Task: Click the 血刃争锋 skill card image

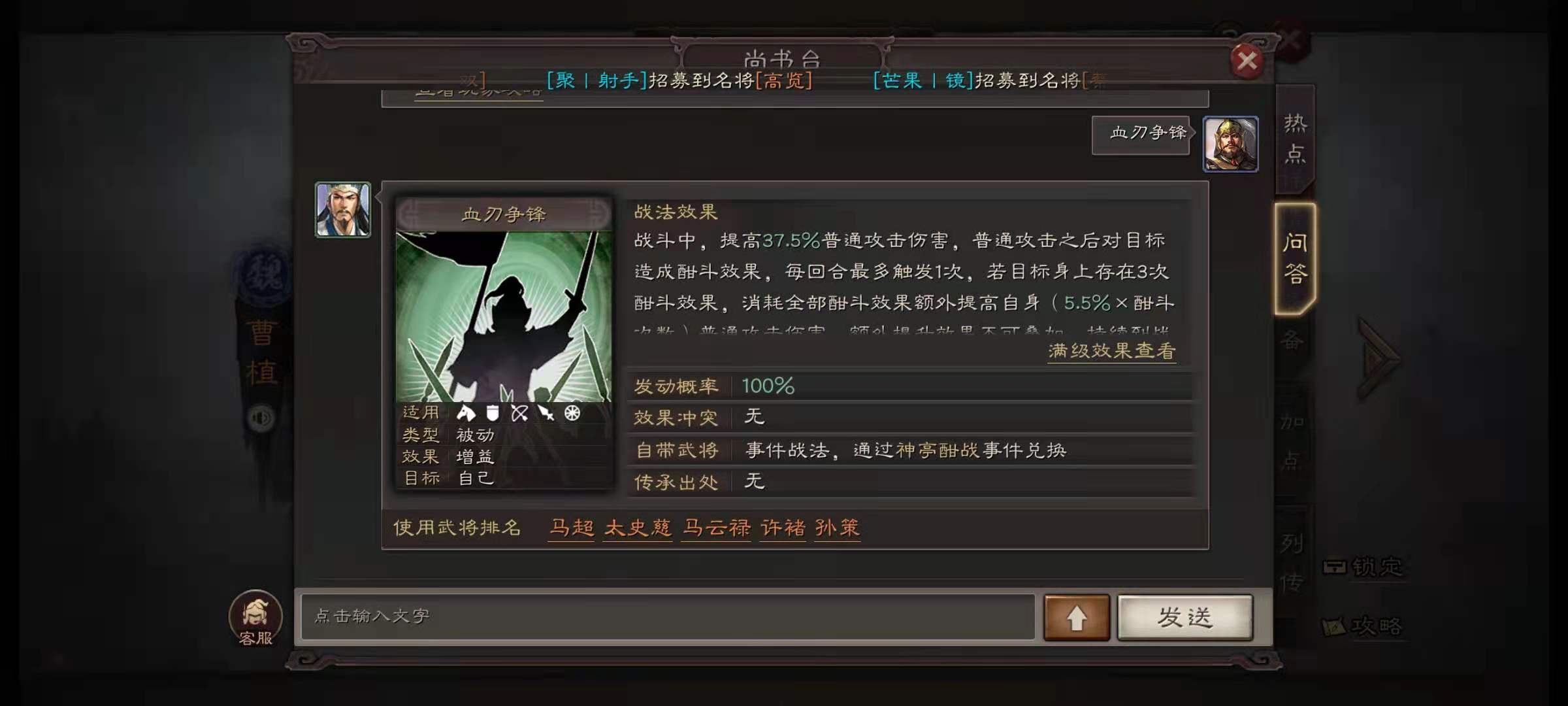Action: pyautogui.click(x=504, y=316)
